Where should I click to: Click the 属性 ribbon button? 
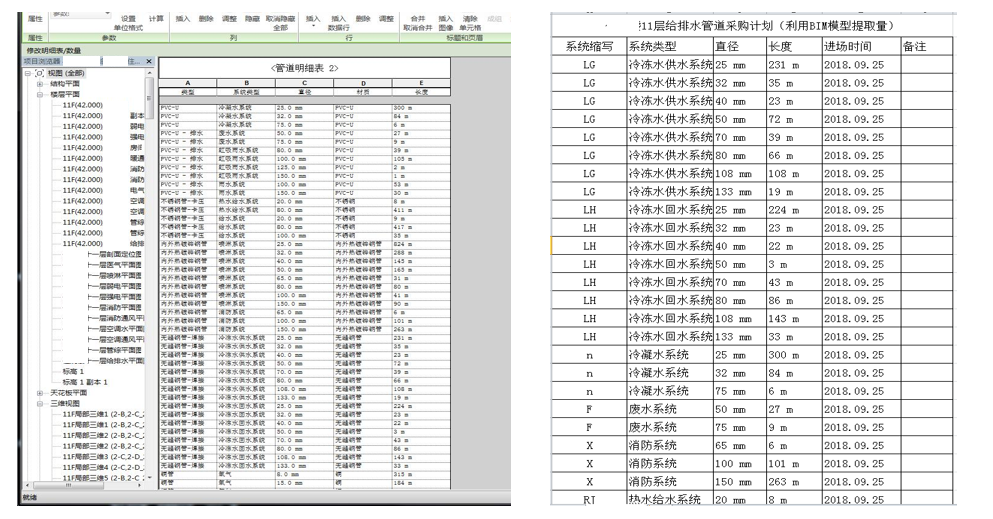[35, 19]
